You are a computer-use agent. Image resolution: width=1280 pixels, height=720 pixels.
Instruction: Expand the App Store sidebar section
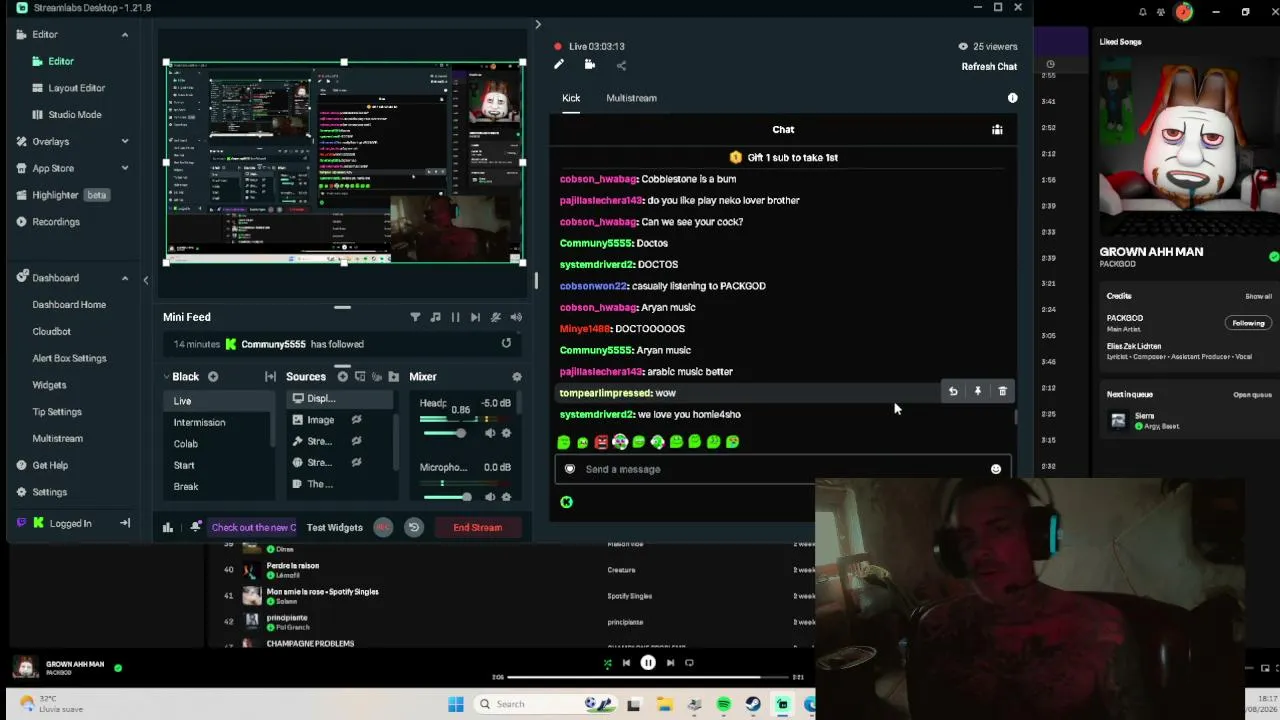pyautogui.click(x=125, y=168)
